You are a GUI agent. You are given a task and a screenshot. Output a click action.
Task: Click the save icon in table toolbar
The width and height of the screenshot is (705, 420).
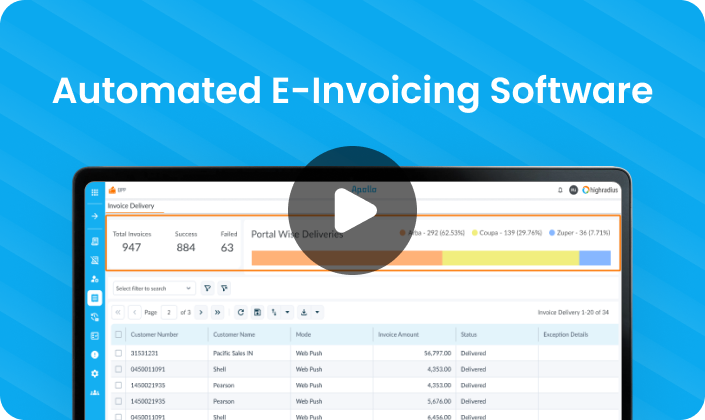[x=257, y=312]
